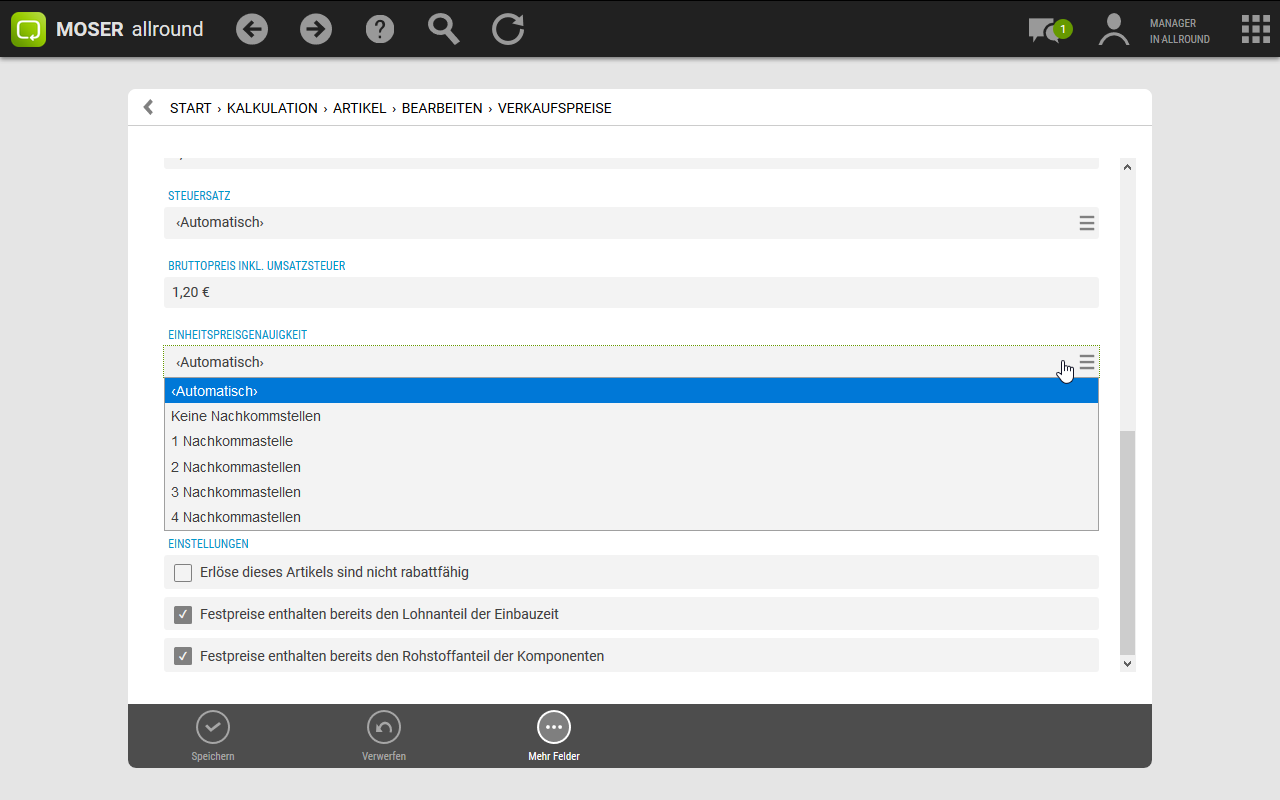This screenshot has width=1280, height=800.
Task: Uncheck Festpreise Rohstoffanteil der Komponenten option
Action: pyautogui.click(x=183, y=656)
